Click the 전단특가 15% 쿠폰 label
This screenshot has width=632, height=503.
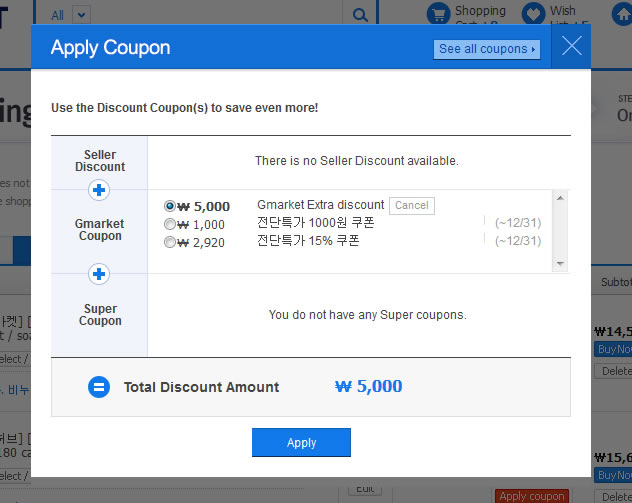pos(308,241)
